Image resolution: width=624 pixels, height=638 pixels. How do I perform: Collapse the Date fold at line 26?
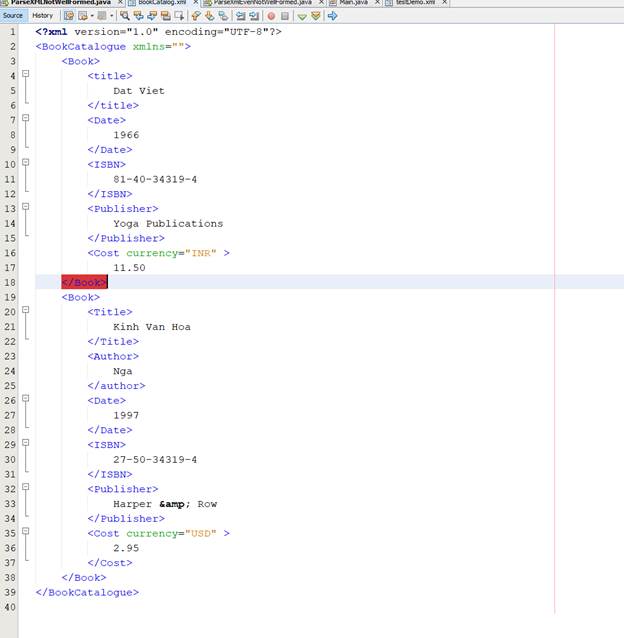tap(26, 398)
